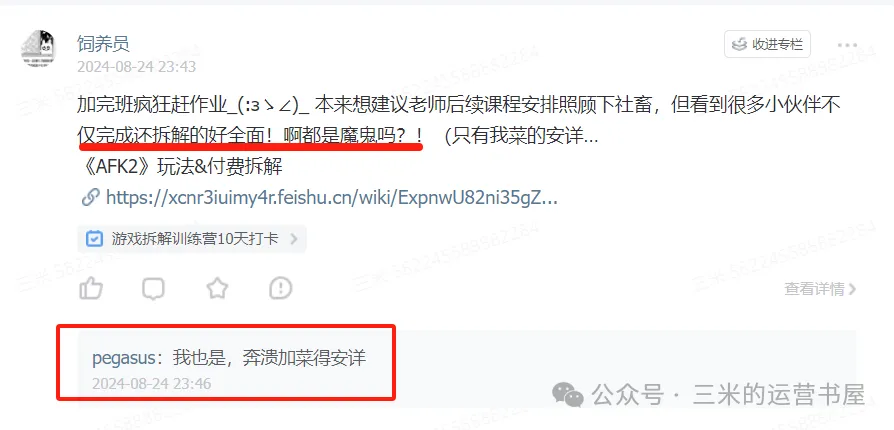This screenshot has width=894, height=430.
Task: Expand the 查看详情 arrow chevron
Action: [x=852, y=289]
